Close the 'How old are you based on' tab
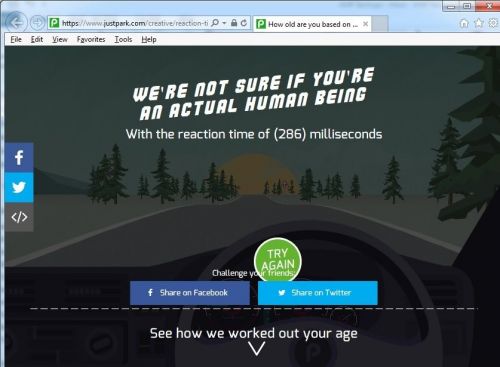The image size is (500, 367). (365, 24)
